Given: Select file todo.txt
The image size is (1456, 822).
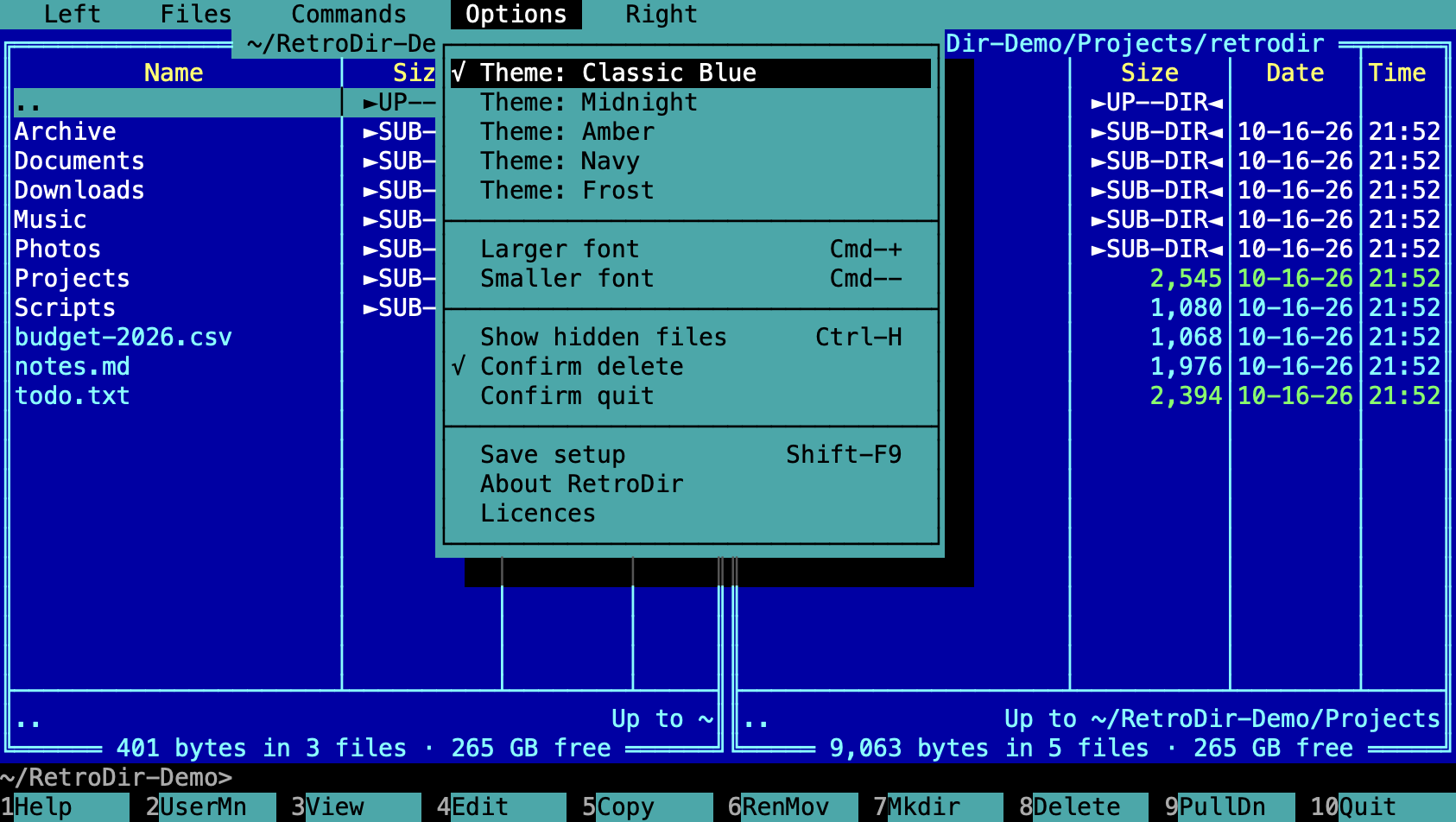Looking at the screenshot, I should point(225,396).
